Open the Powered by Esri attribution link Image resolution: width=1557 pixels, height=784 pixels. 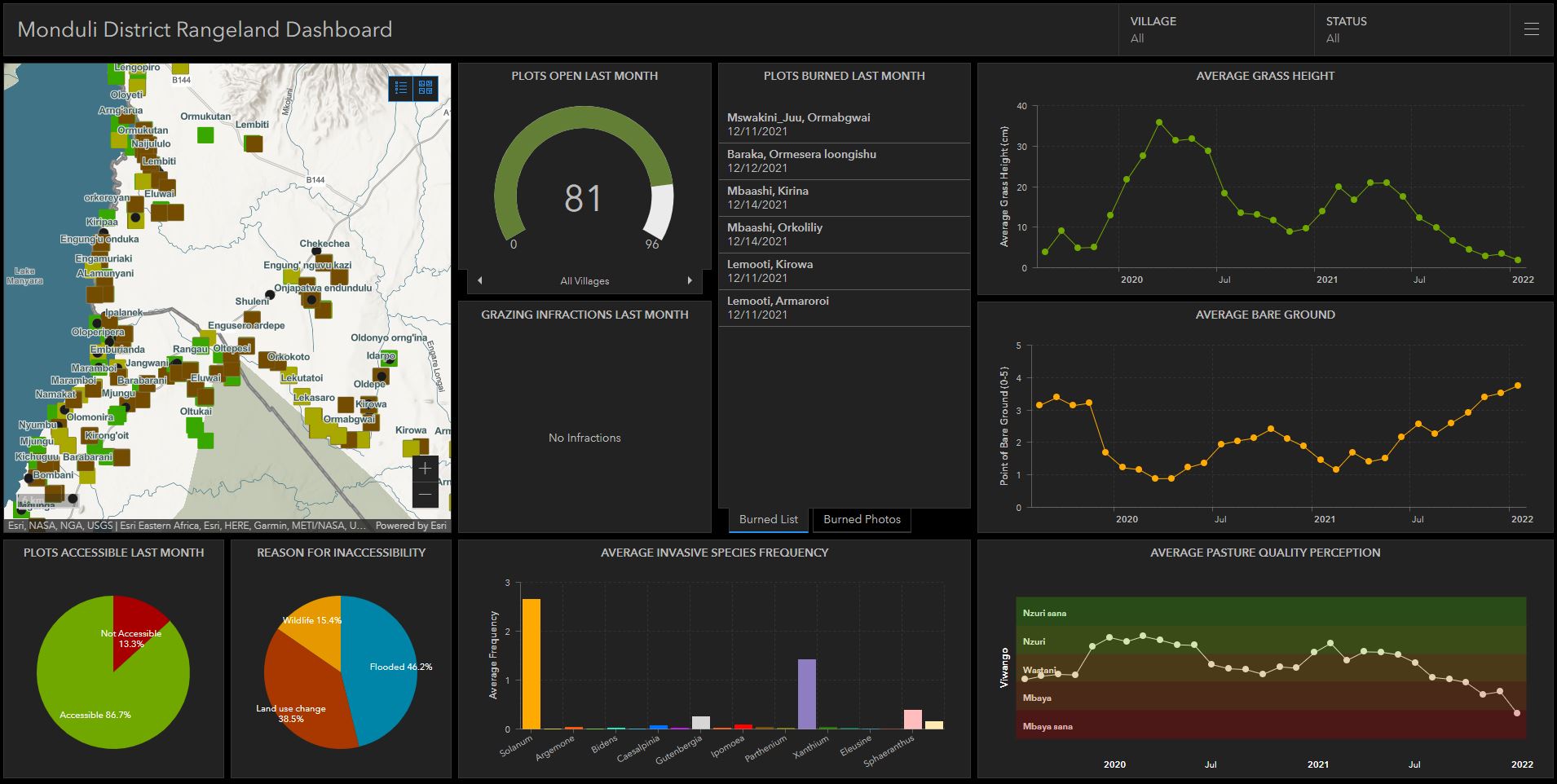pos(411,525)
